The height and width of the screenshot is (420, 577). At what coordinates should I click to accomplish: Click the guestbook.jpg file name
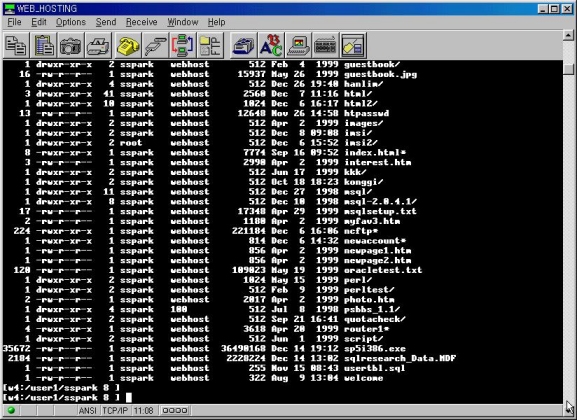coord(380,74)
